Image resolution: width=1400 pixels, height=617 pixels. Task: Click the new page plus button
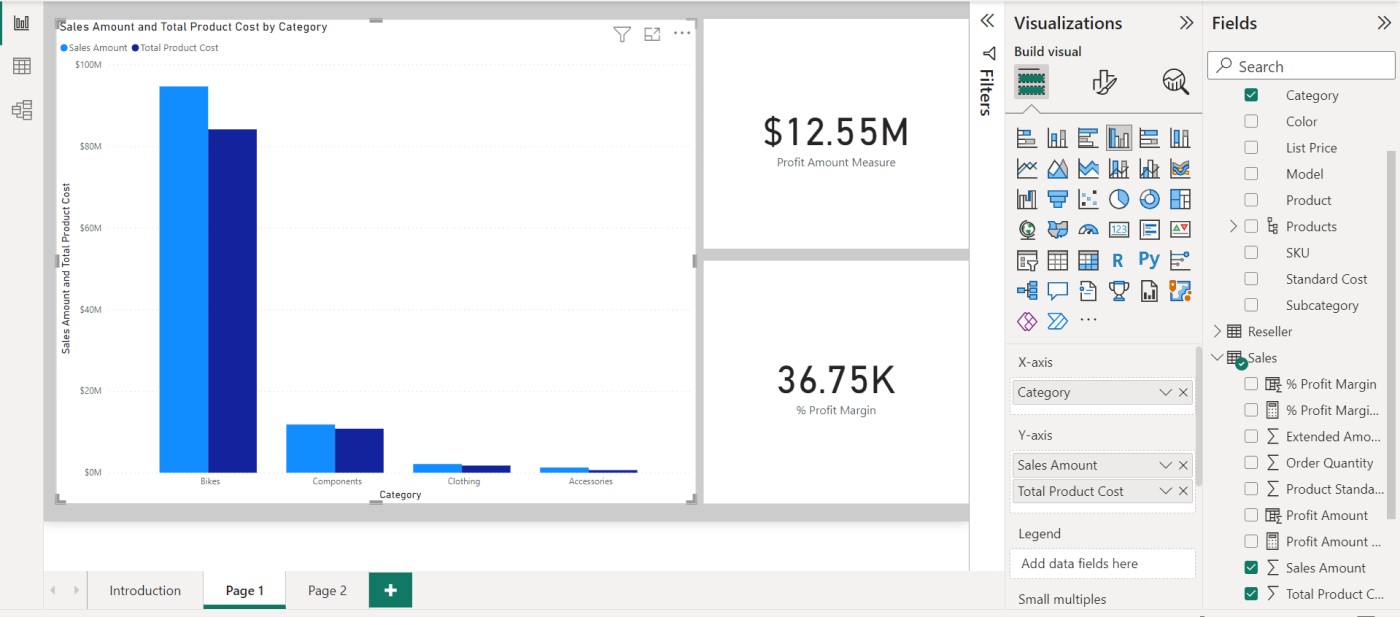(x=390, y=590)
